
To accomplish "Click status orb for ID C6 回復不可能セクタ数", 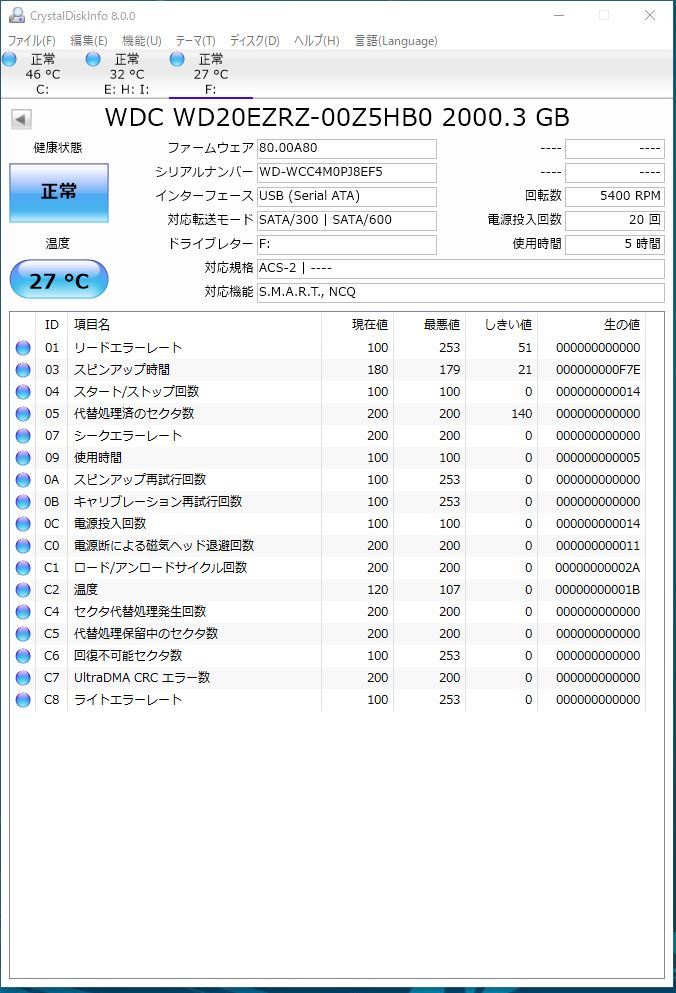I will (23, 656).
